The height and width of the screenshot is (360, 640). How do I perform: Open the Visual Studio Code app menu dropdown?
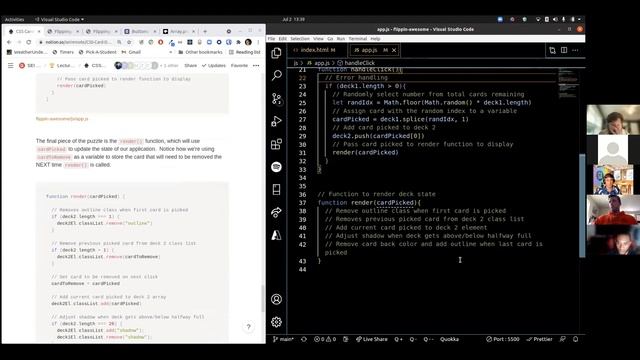60,19
